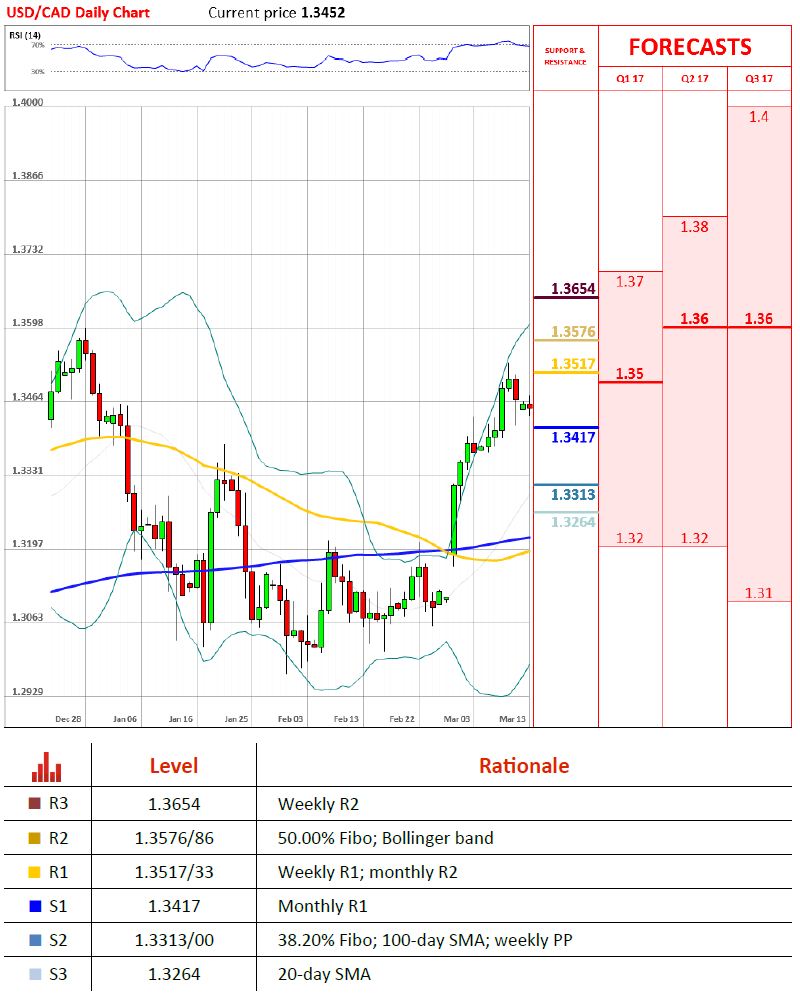Click the RSI 70% level label
The width and height of the screenshot is (800, 995).
click(38, 46)
